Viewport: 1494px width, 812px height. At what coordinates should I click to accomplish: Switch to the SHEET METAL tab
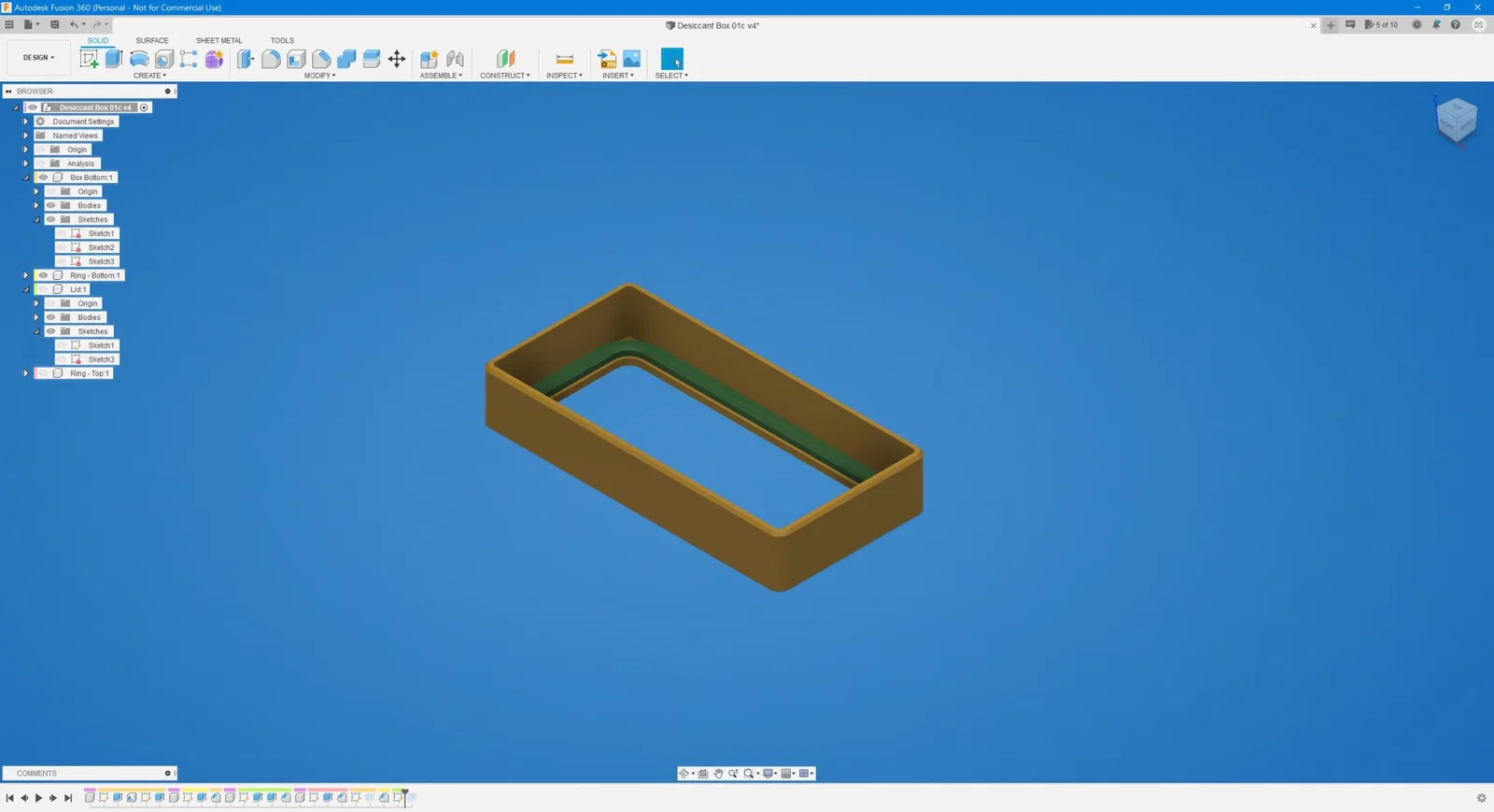click(x=218, y=40)
